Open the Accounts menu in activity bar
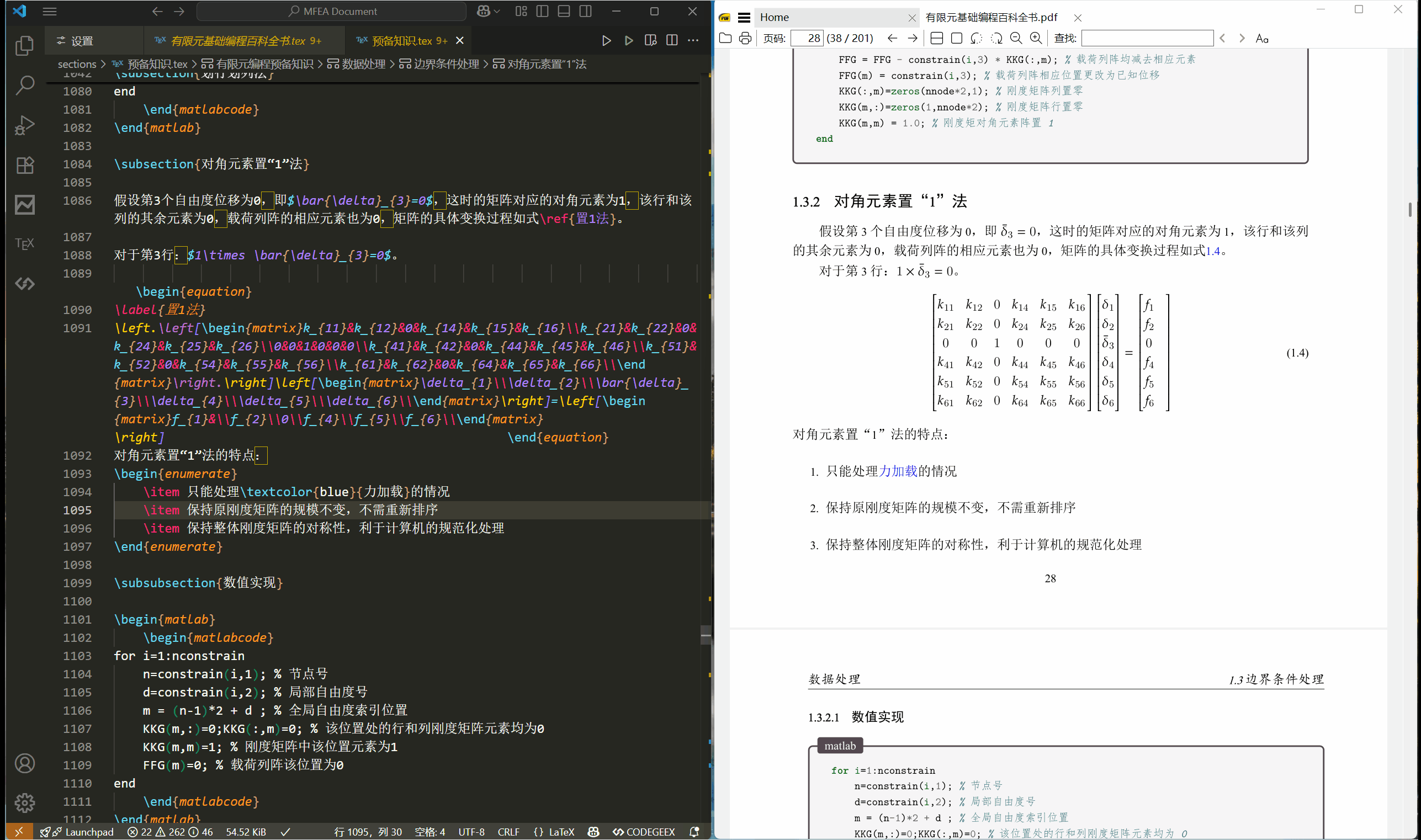1421x840 pixels. point(24,764)
